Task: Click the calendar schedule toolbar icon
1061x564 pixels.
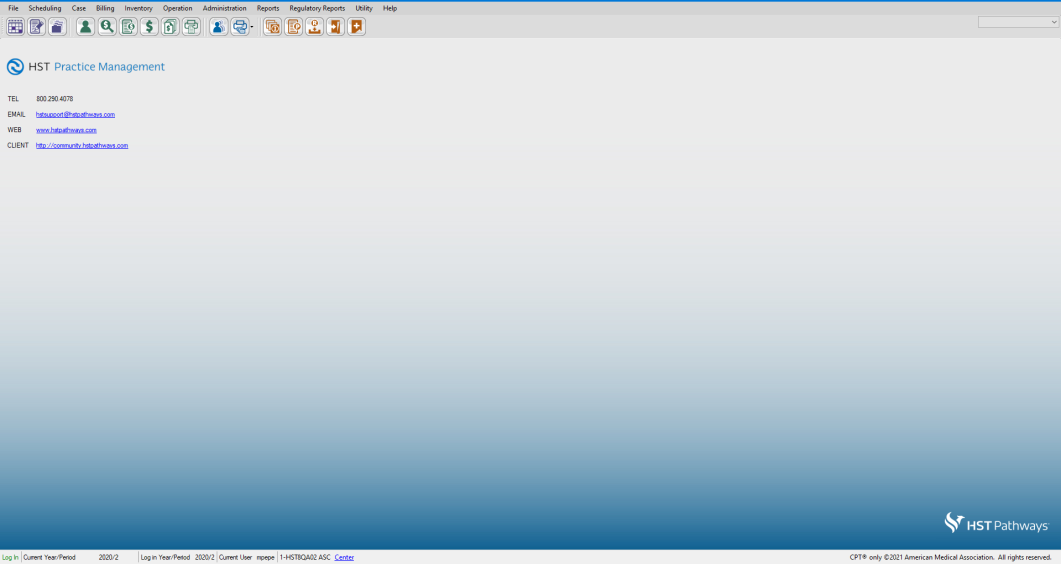Action: point(16,27)
